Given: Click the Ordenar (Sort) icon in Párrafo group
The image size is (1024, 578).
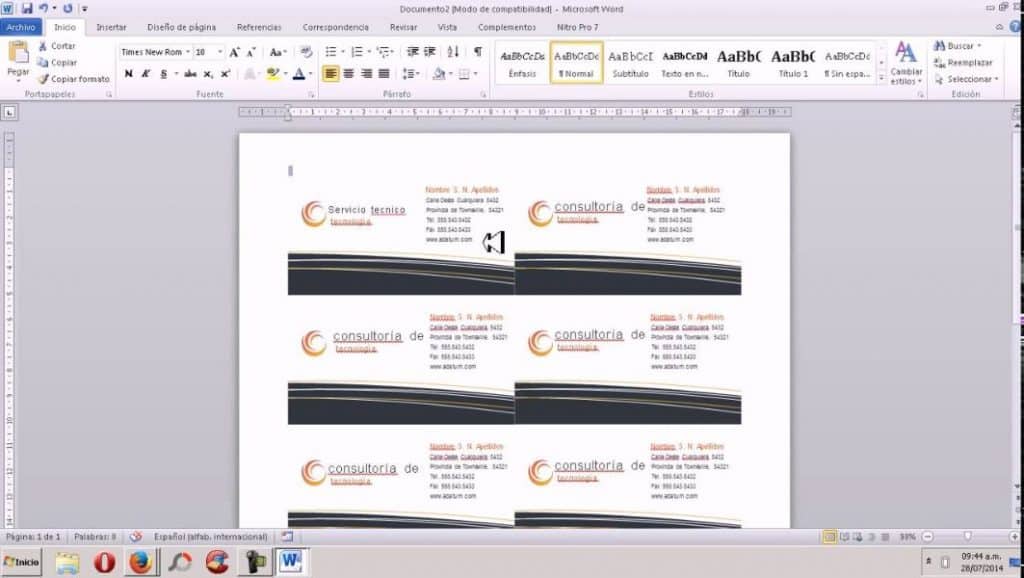Looking at the screenshot, I should click(454, 51).
